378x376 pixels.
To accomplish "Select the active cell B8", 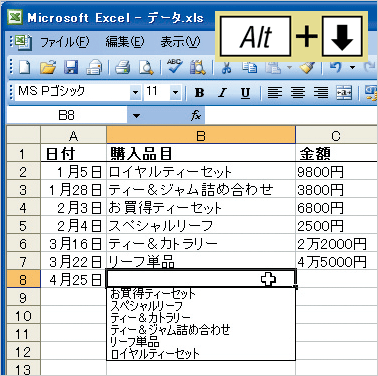I will (x=201, y=279).
